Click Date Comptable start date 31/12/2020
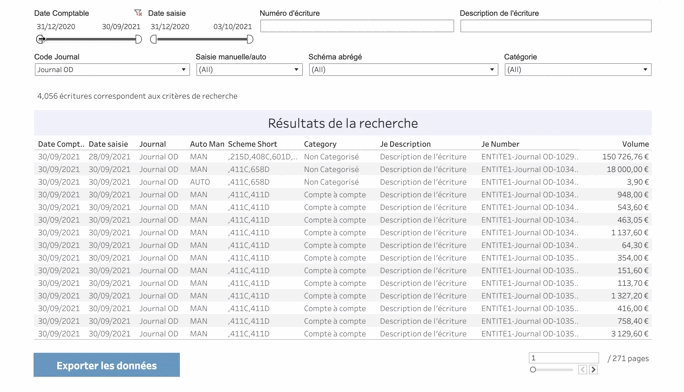Viewport: 684px width, 392px height. 56,27
